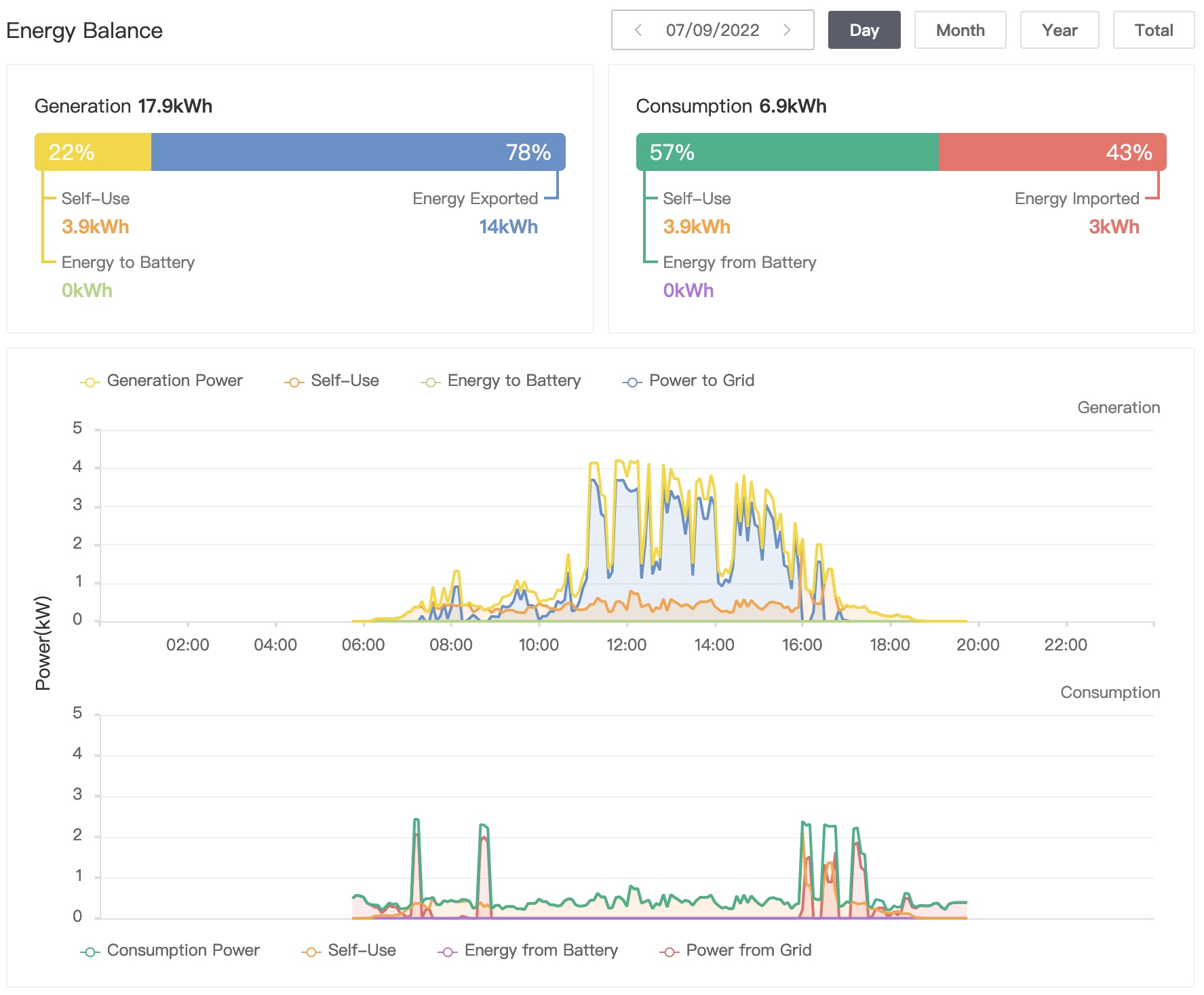Select the Day view button

click(863, 30)
